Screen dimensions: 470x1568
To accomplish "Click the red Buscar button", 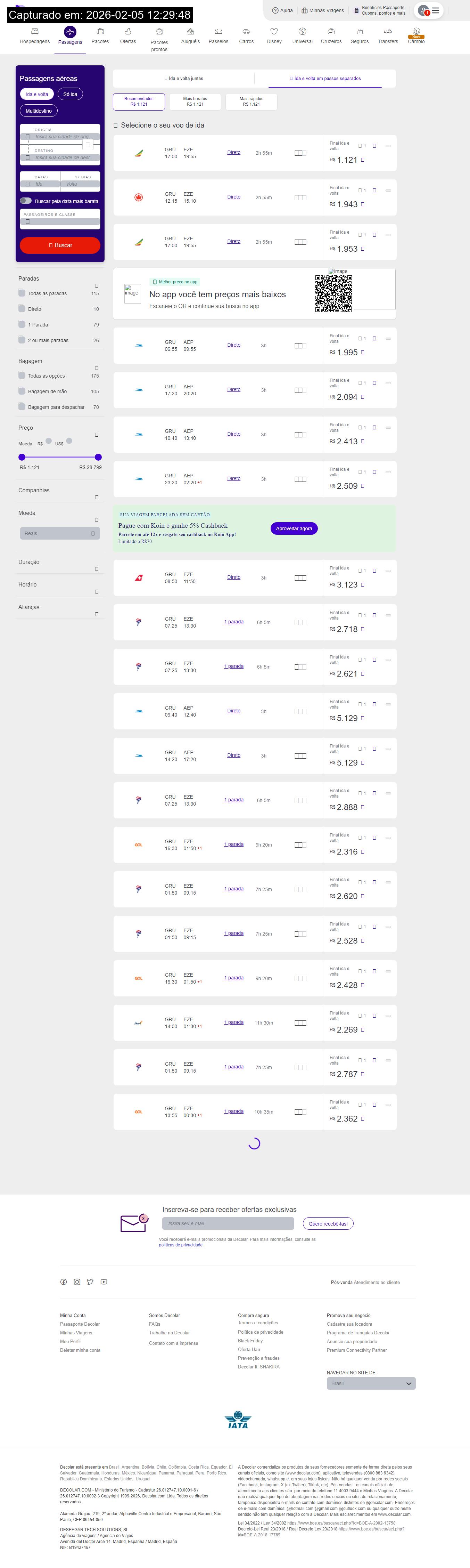I will pos(60,245).
